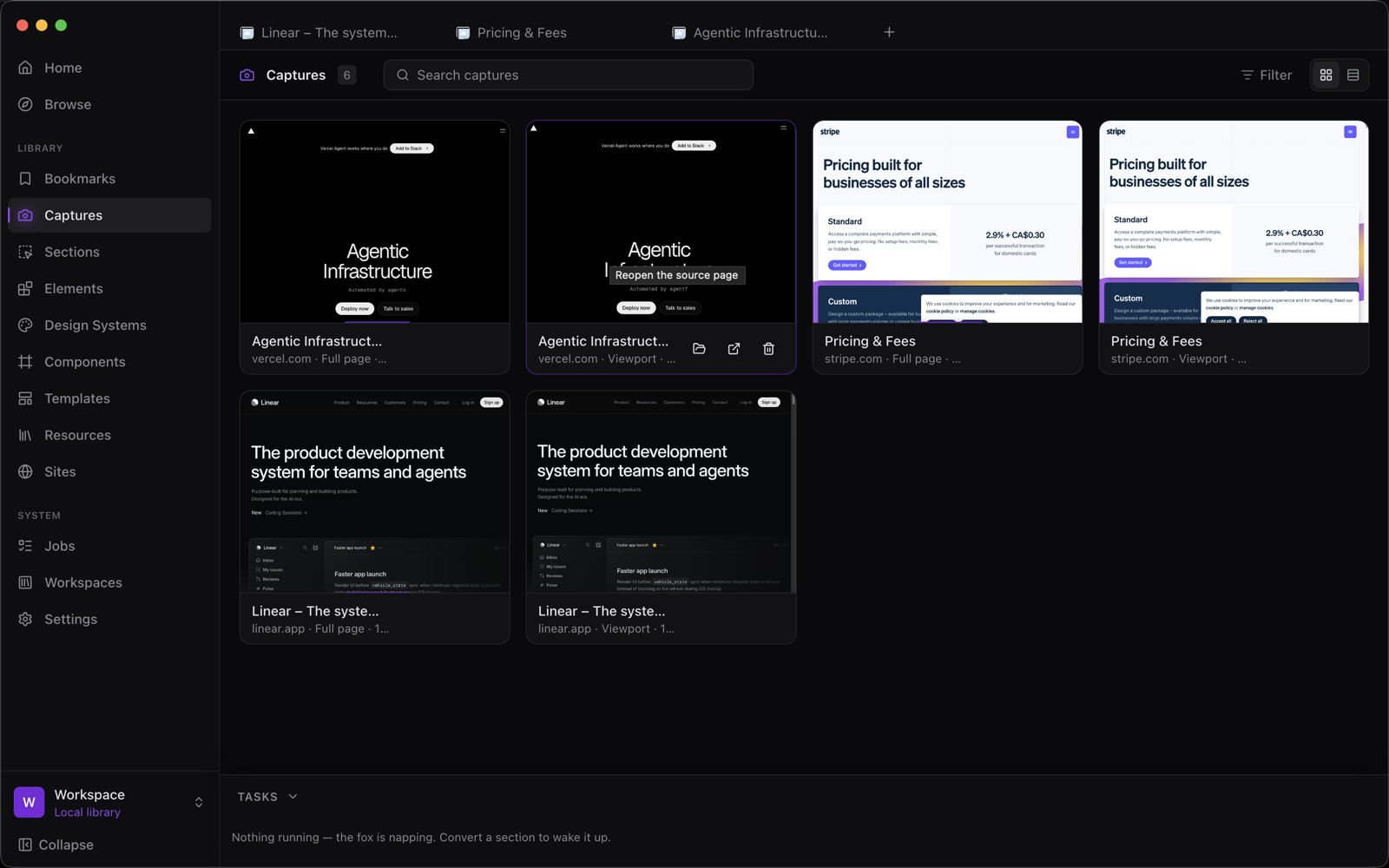Delete the Vercel viewport capture with trash icon
This screenshot has width=1389, height=868.
pos(768,349)
